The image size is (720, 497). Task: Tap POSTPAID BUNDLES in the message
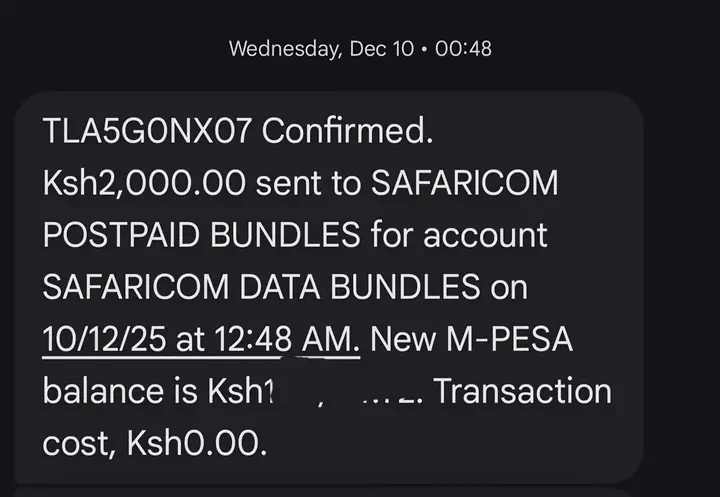200,235
